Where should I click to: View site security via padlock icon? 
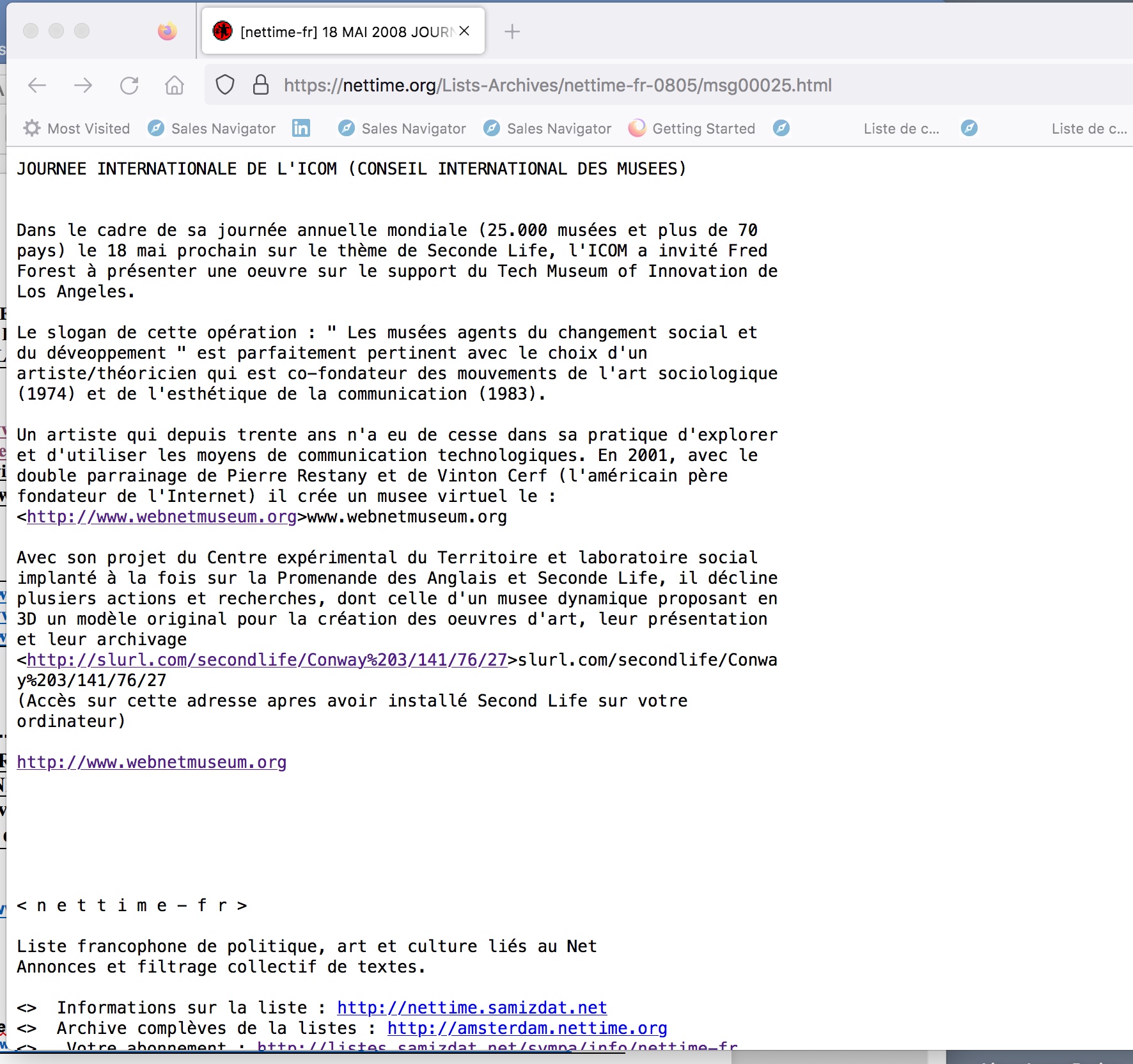click(261, 85)
